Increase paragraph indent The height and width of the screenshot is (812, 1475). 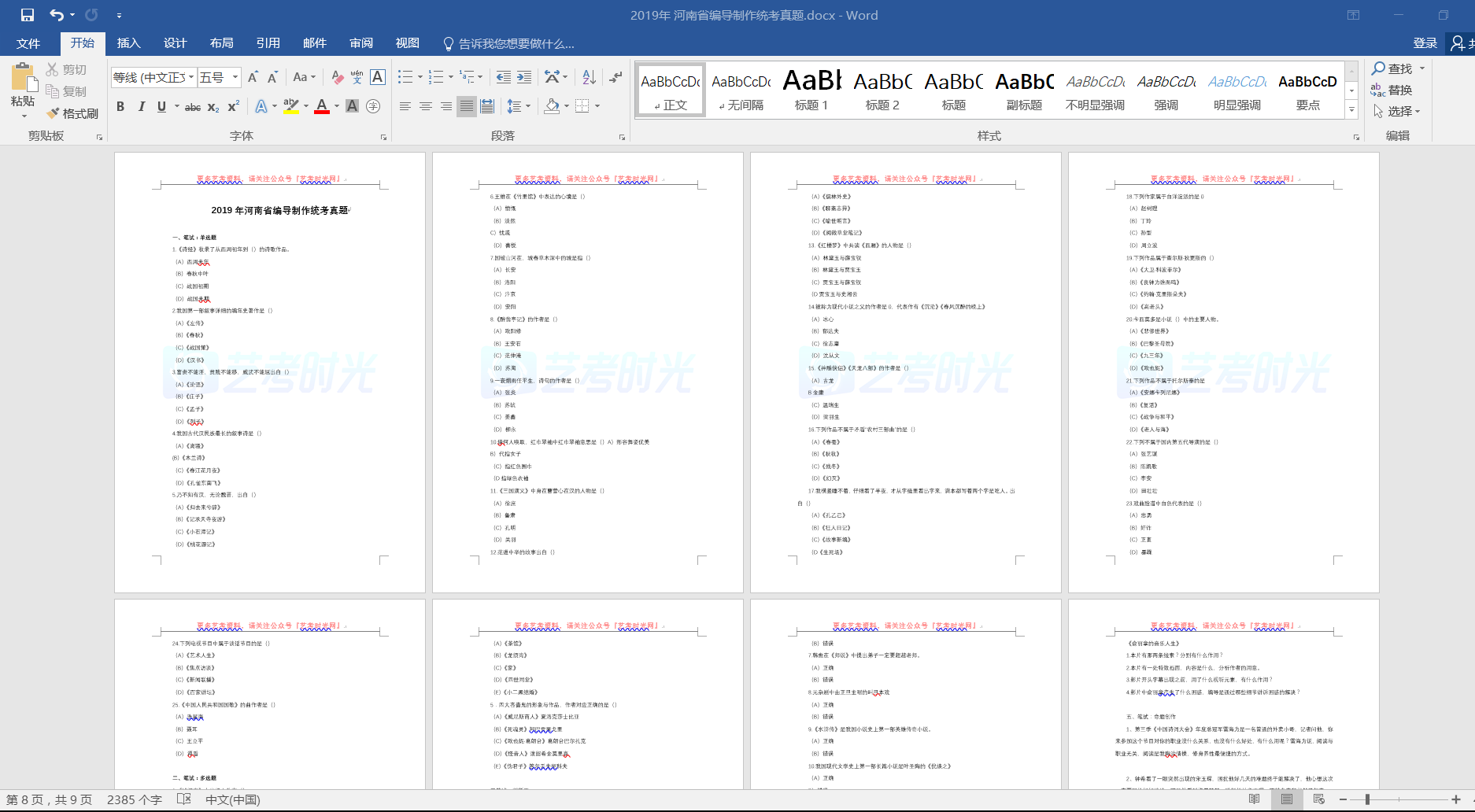click(524, 77)
